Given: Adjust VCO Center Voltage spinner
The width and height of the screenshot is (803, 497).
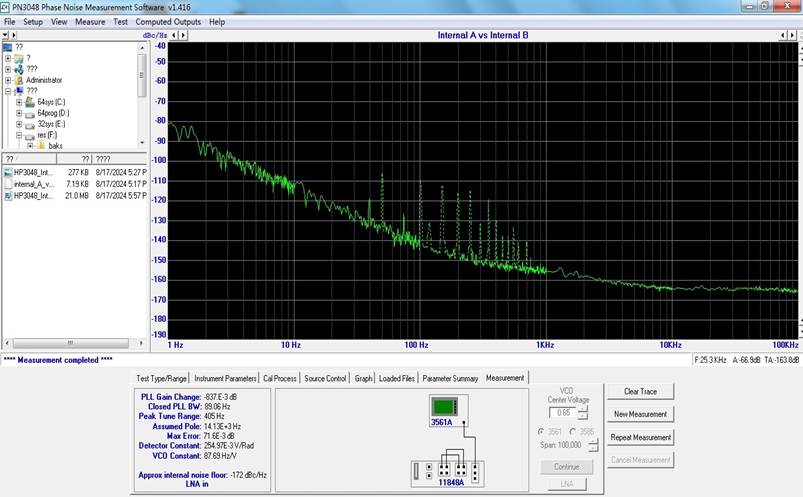Looking at the screenshot, I should click(583, 412).
